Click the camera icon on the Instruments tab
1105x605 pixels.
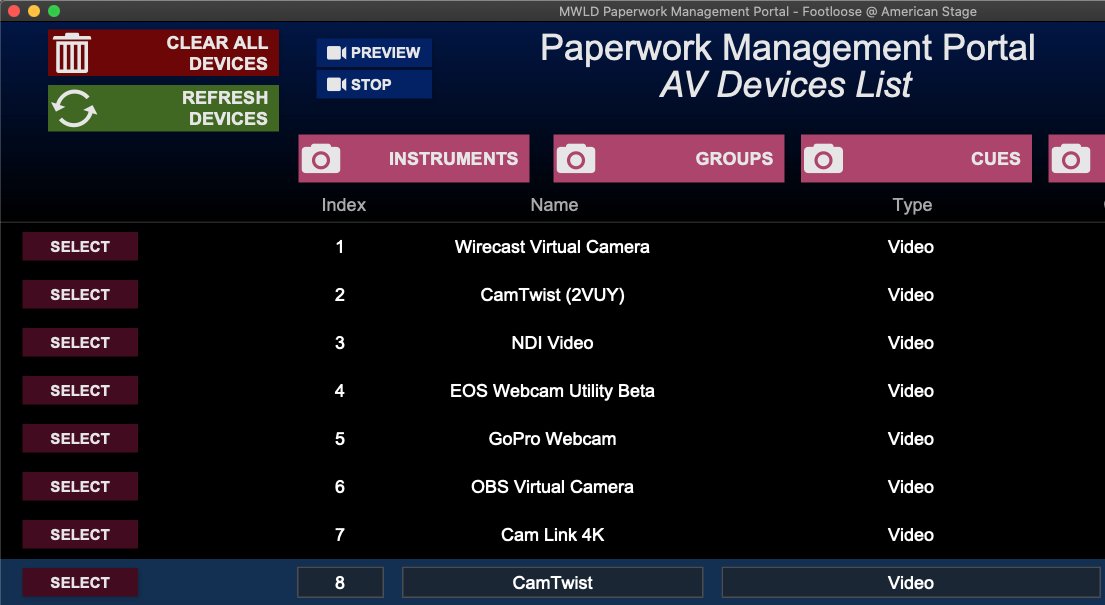pyautogui.click(x=321, y=159)
